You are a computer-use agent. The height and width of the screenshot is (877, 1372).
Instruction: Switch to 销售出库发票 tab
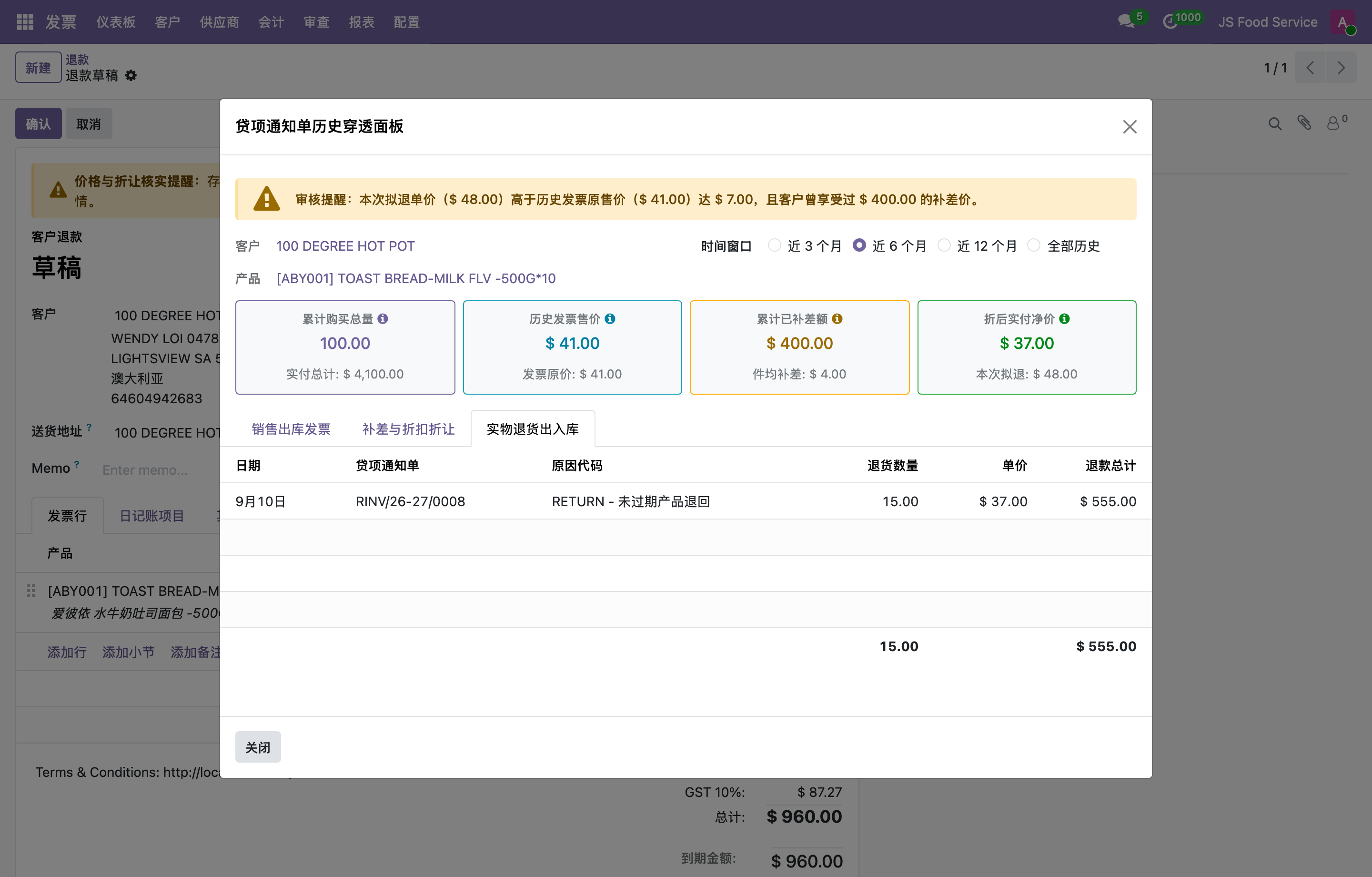[291, 429]
